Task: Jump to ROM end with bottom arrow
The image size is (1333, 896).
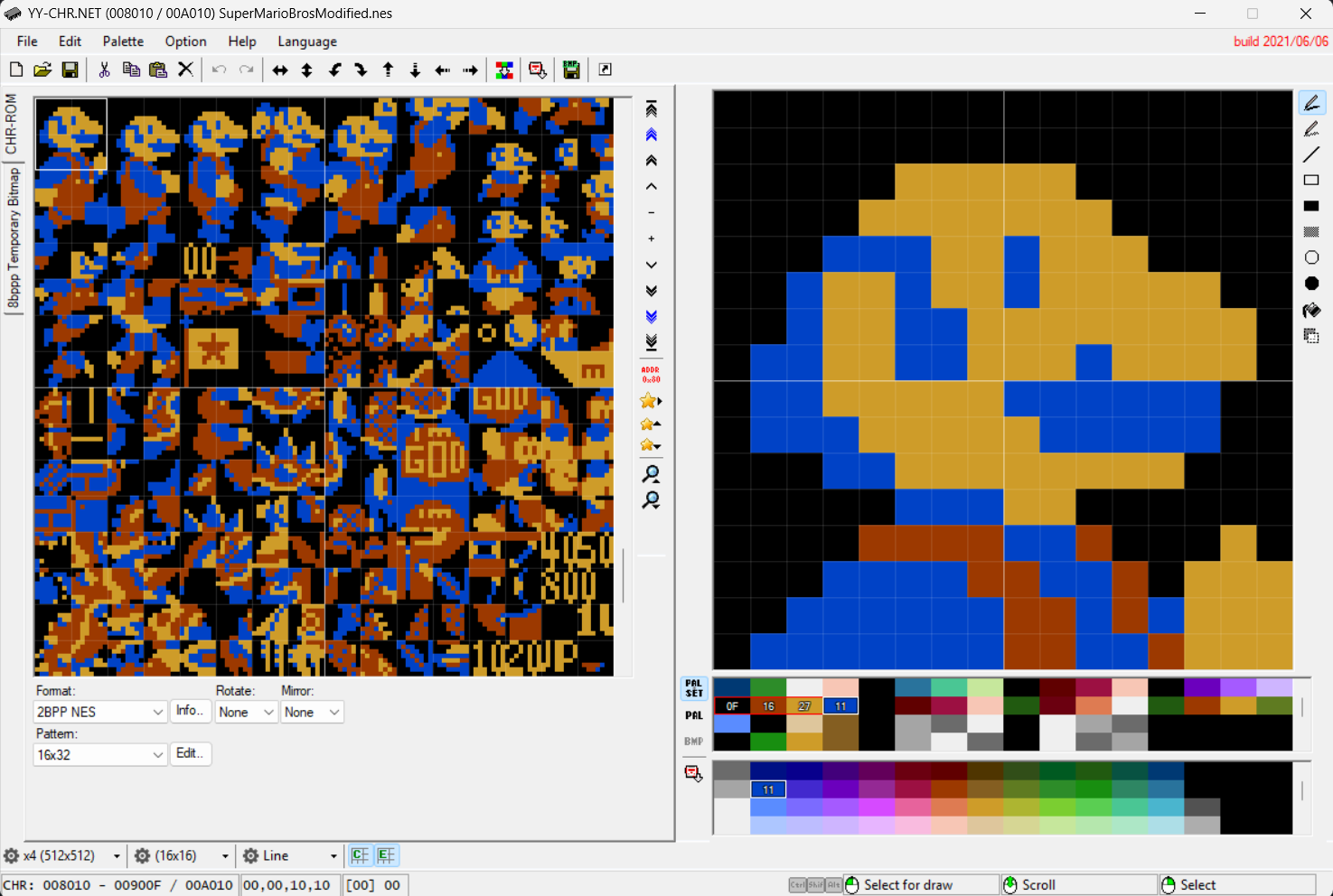Action: pyautogui.click(x=651, y=342)
